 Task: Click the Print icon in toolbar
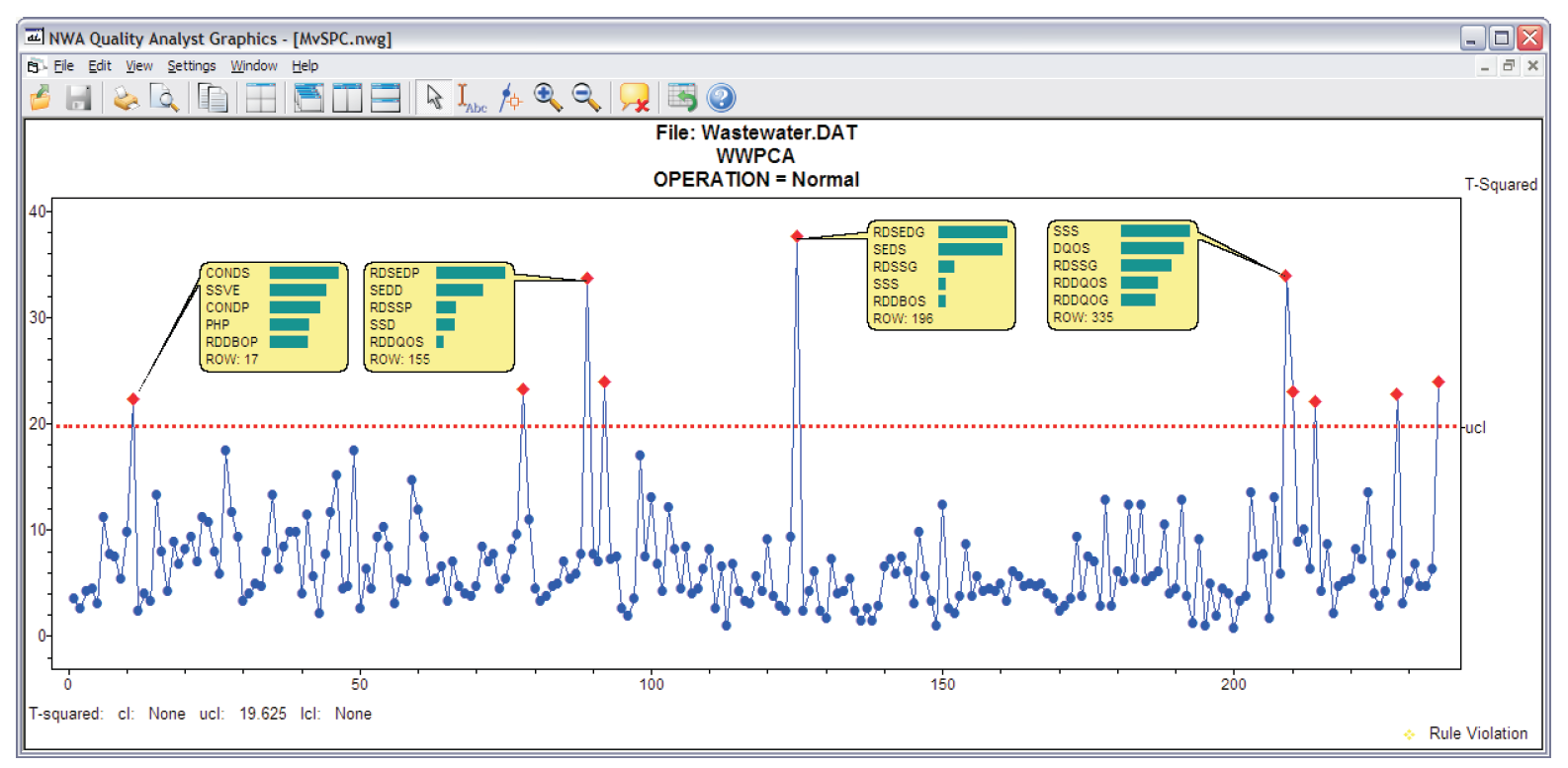pos(126,98)
